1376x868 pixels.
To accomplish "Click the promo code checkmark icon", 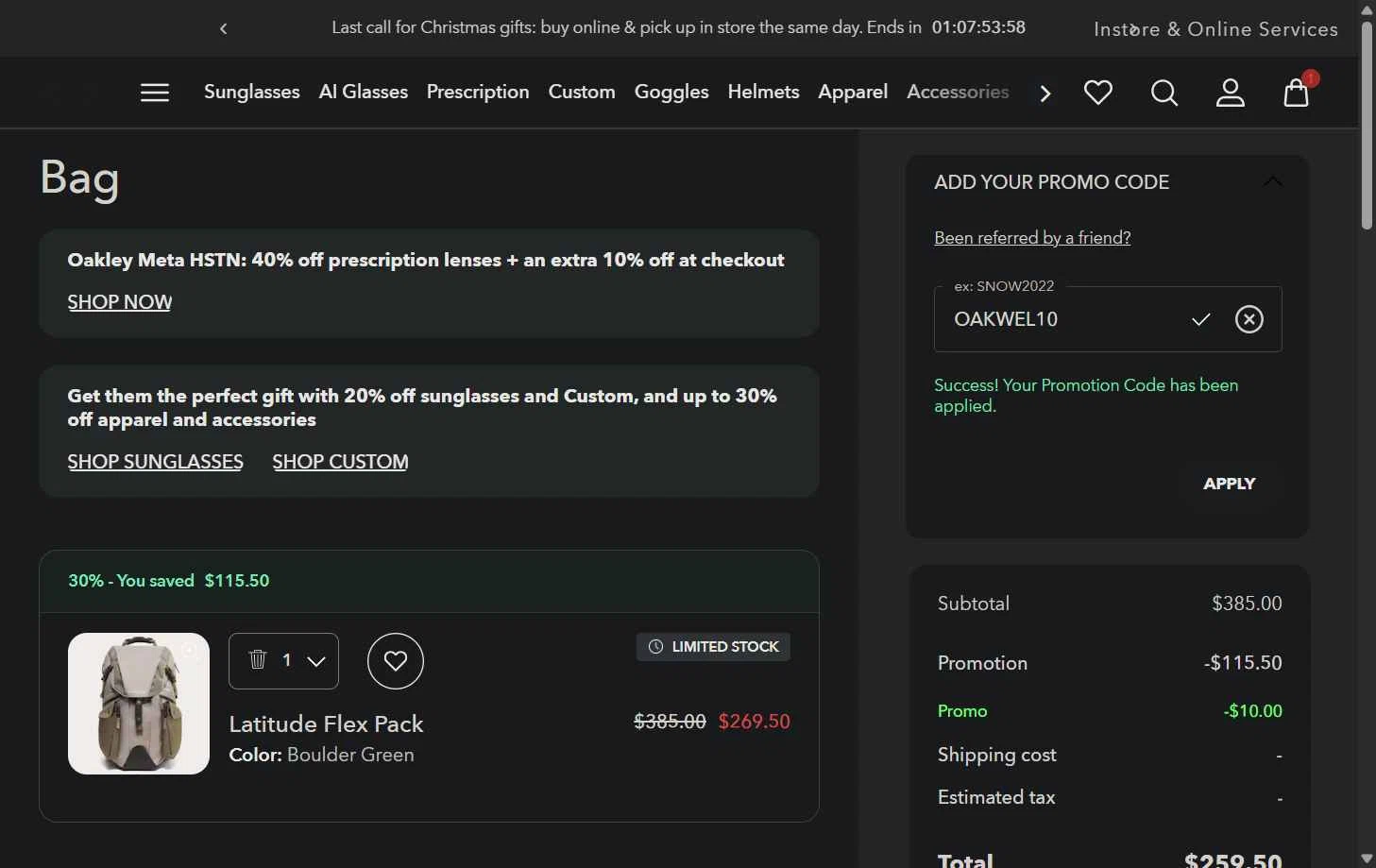I will pos(1201,319).
